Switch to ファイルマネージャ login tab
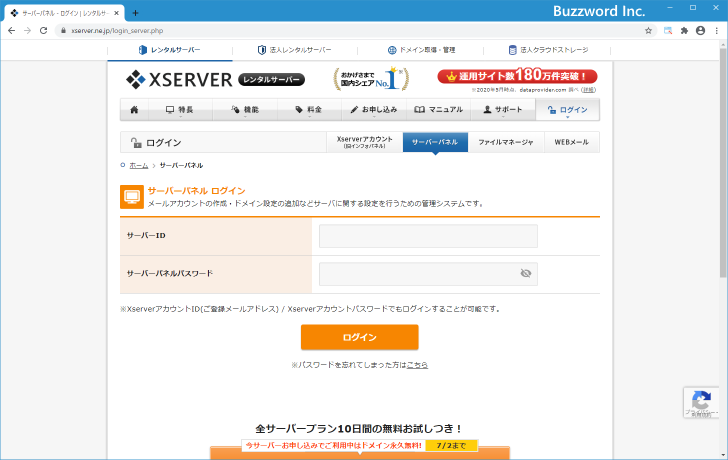This screenshot has height=460, width=728. click(x=506, y=142)
